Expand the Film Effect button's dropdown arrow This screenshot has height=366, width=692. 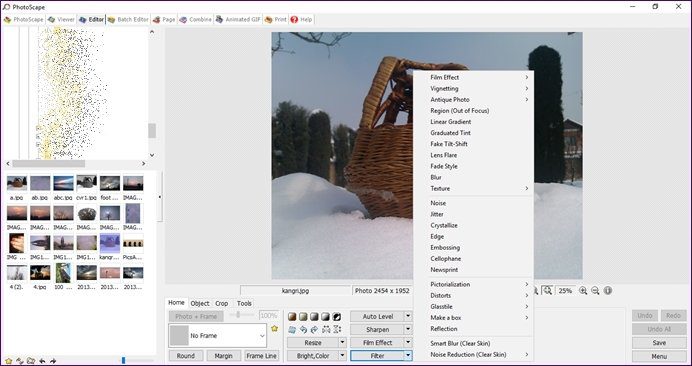tap(408, 342)
